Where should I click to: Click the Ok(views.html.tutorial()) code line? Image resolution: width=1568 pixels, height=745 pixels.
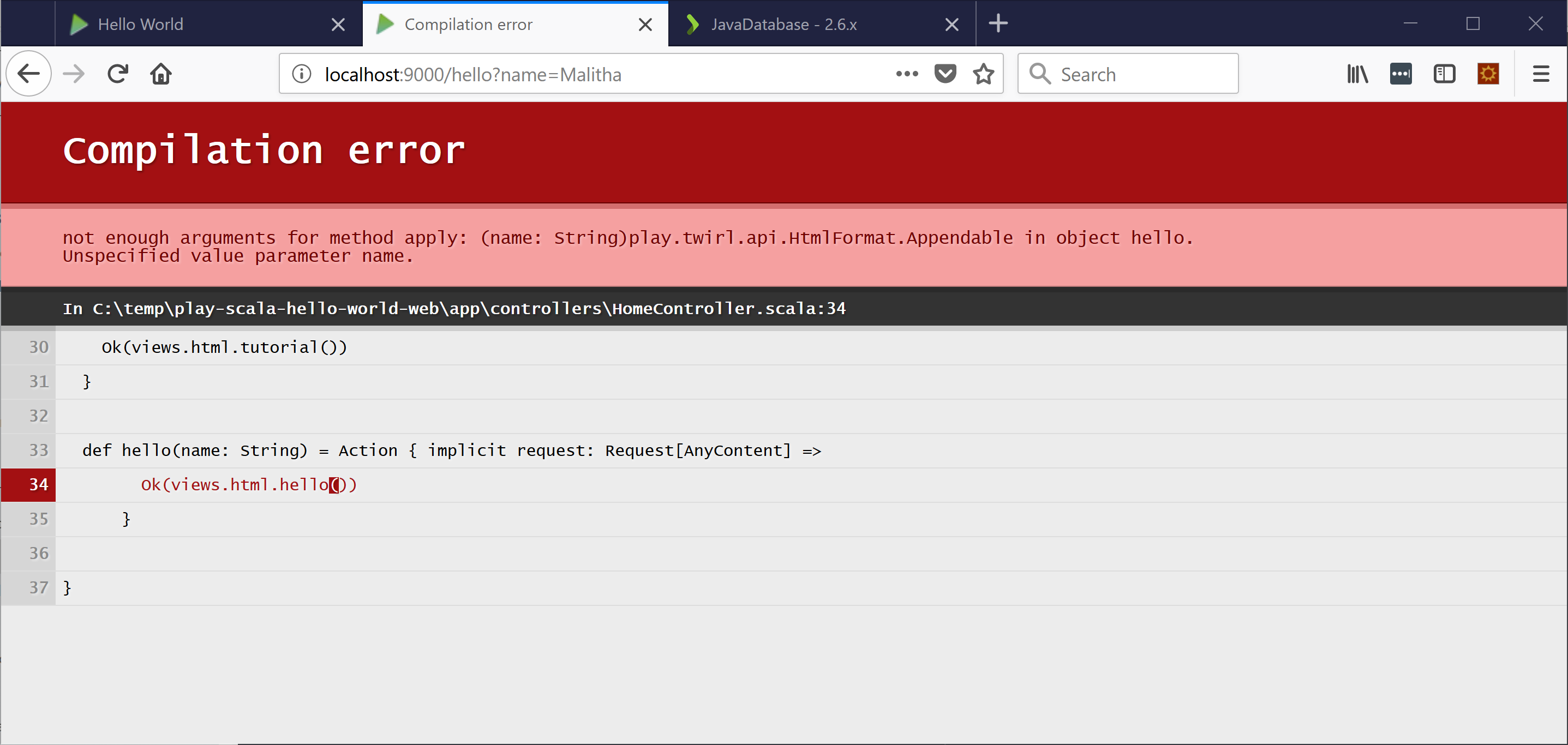click(224, 347)
